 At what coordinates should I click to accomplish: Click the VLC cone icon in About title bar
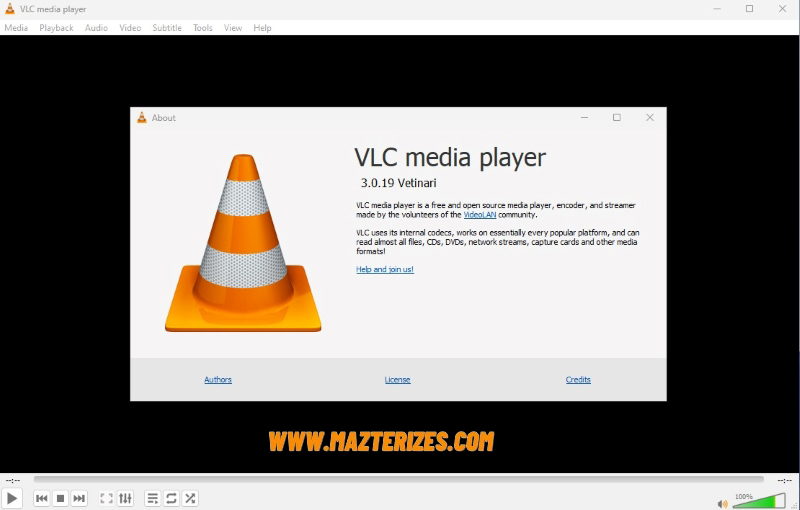[x=142, y=118]
